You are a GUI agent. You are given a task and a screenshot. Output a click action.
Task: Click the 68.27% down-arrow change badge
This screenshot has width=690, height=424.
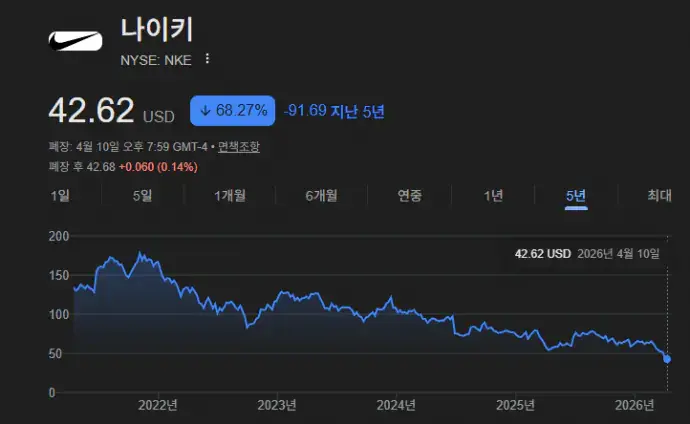(x=232, y=110)
